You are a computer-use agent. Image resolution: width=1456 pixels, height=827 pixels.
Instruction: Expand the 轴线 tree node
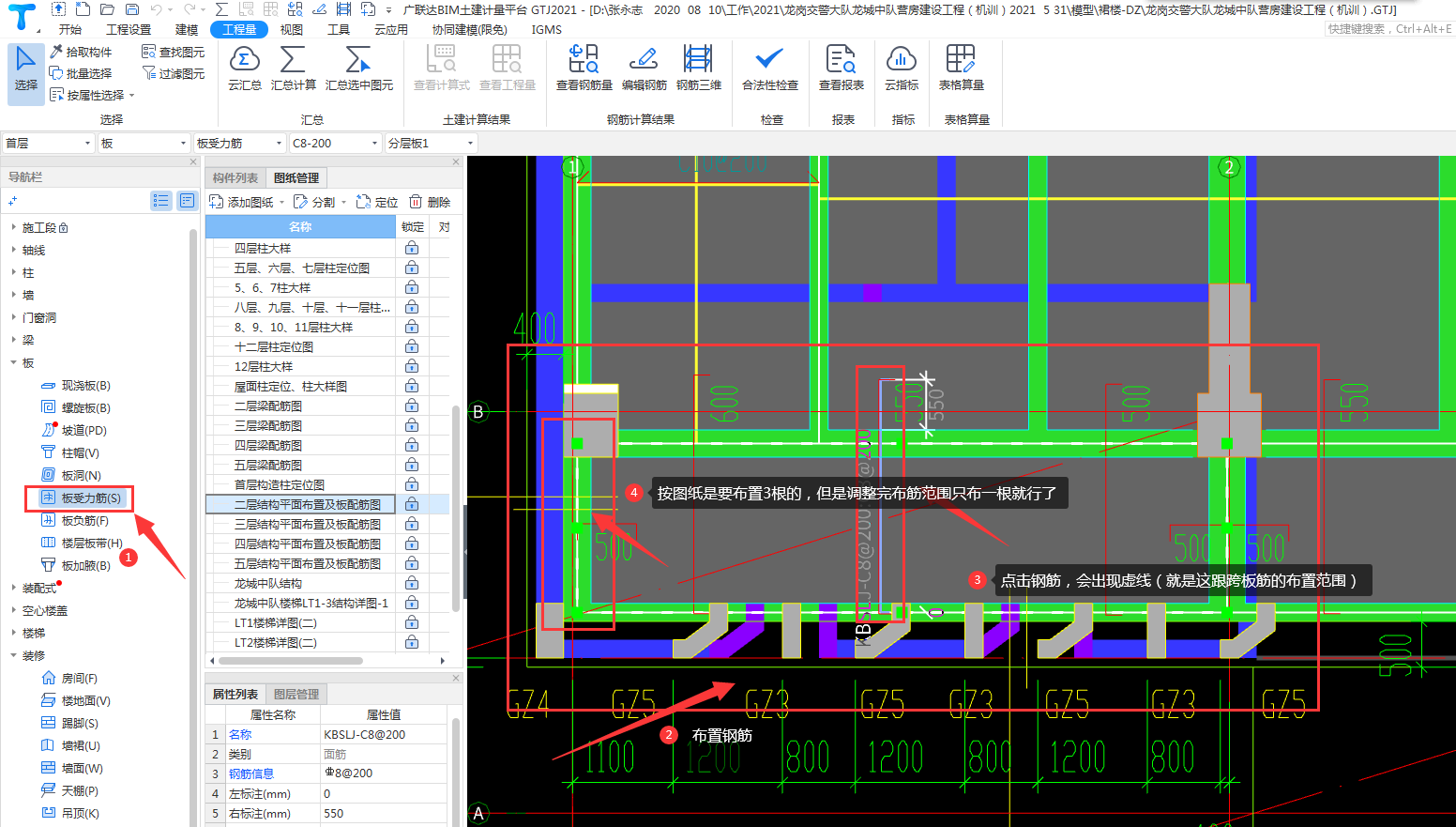[13, 250]
